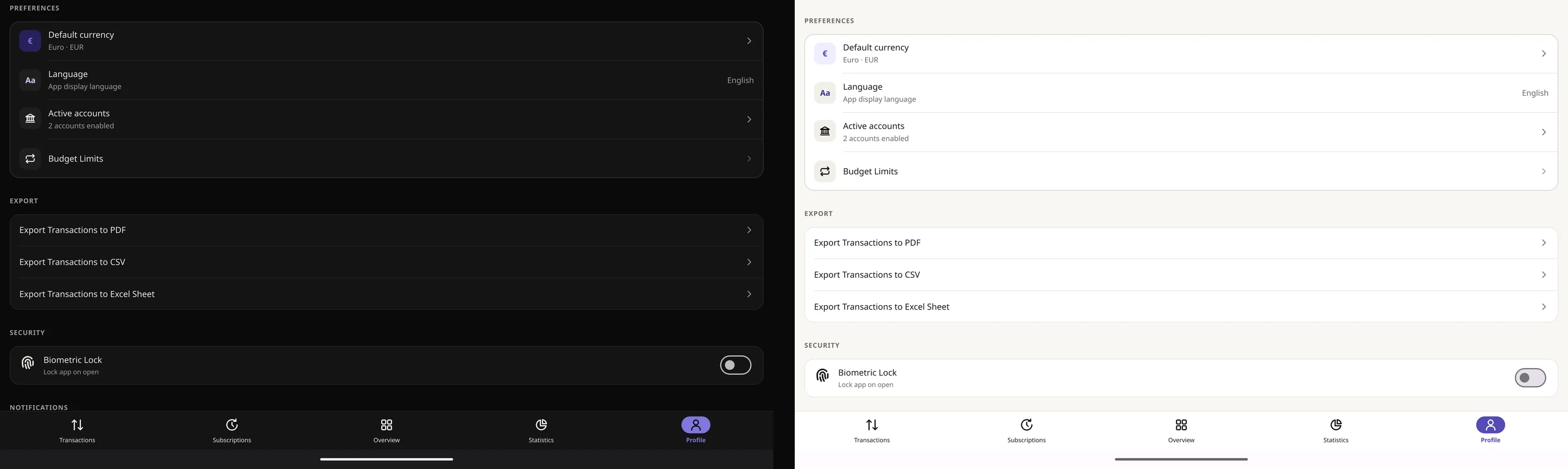Click the "English" language value in light panel
This screenshot has height=469, width=1568.
point(1535,93)
